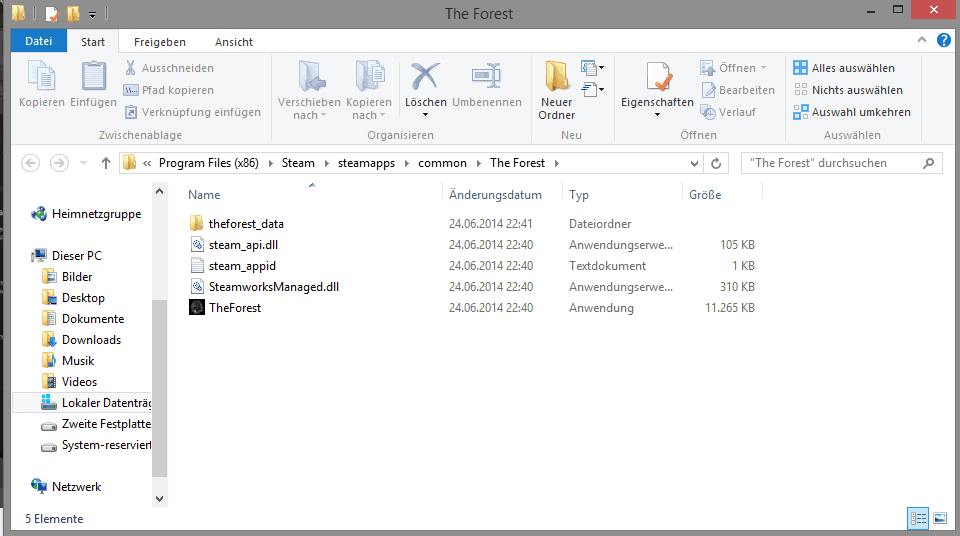
Task: Switch to large icons view in status bar
Action: point(939,518)
